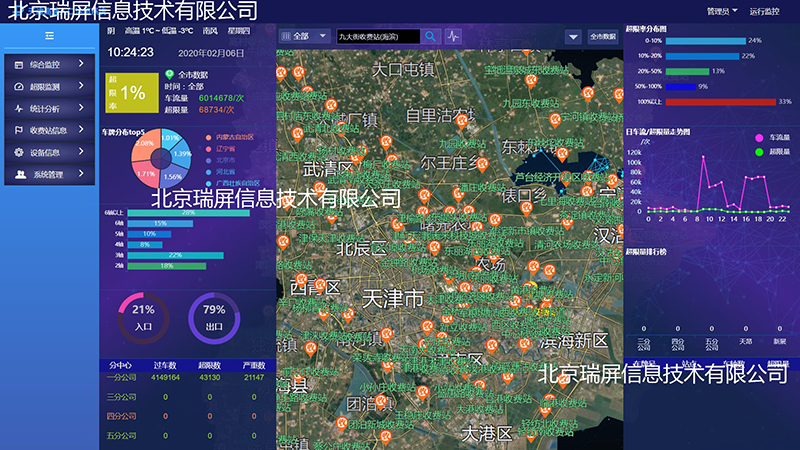Click the 运行监控 link in header
The height and width of the screenshot is (450, 800).
pos(764,11)
